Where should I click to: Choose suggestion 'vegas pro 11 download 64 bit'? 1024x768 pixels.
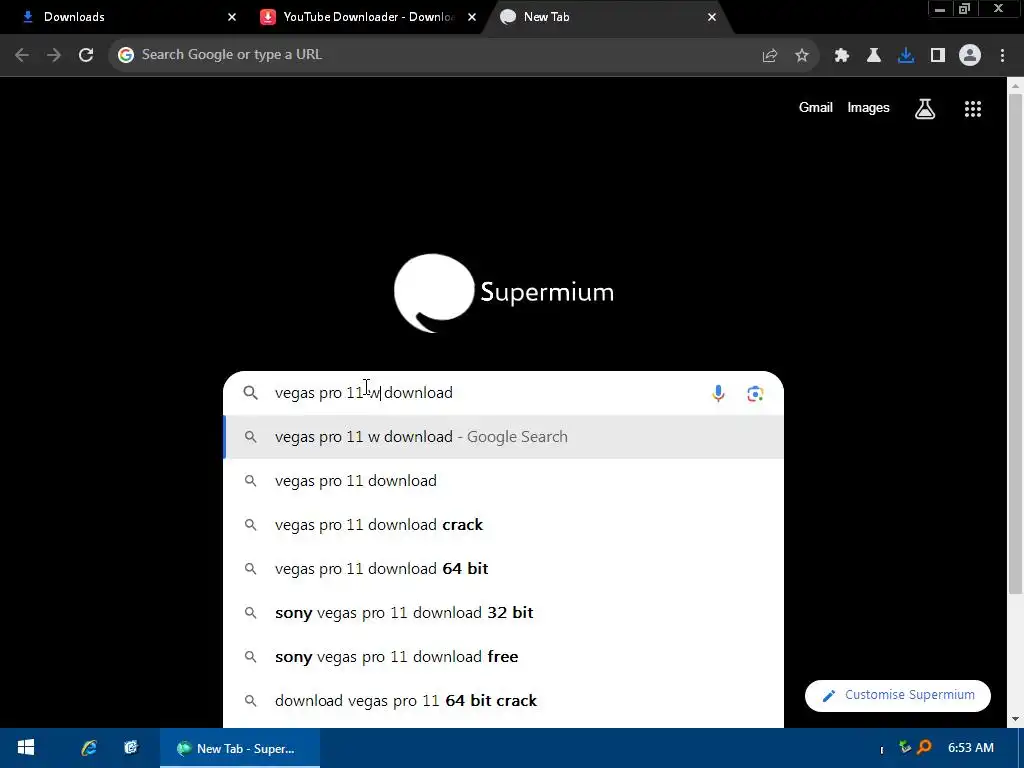pos(504,569)
